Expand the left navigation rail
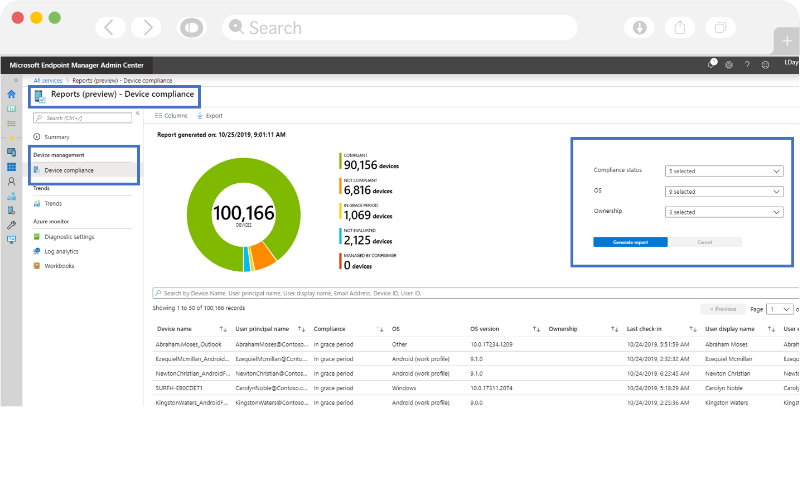 point(16,81)
